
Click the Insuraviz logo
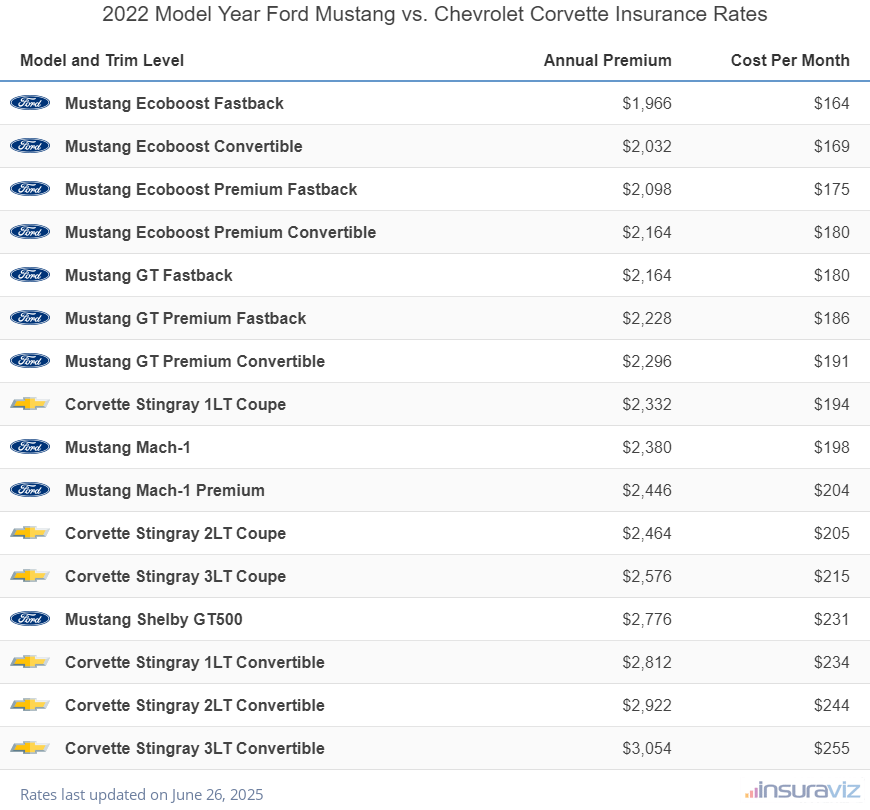(802, 790)
